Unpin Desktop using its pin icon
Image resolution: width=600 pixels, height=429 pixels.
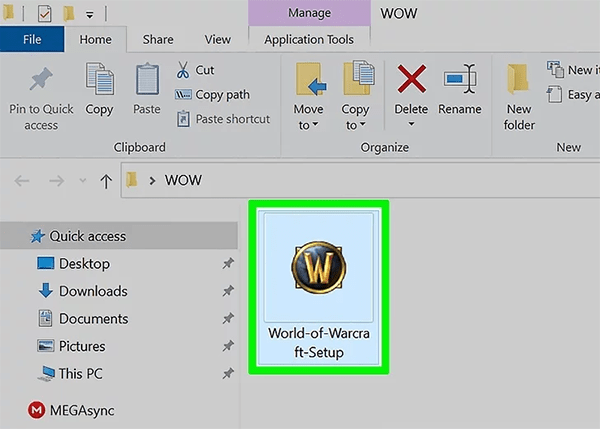pos(228,263)
